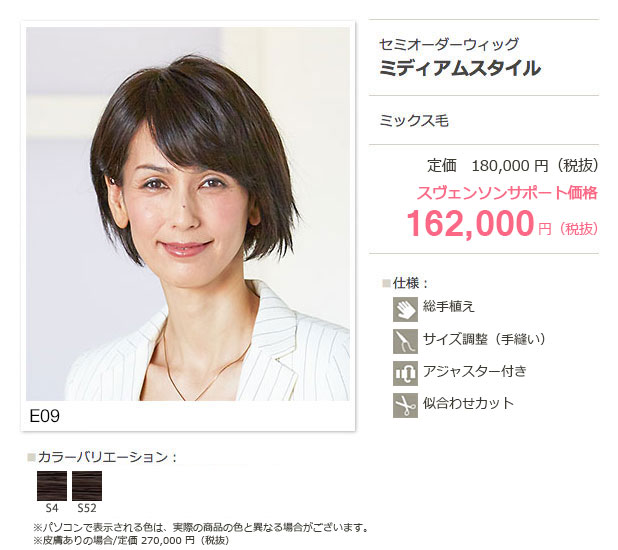Click the スヴェンソンサポート価格 pink label
This screenshot has height=550, width=618.
pos(507,193)
